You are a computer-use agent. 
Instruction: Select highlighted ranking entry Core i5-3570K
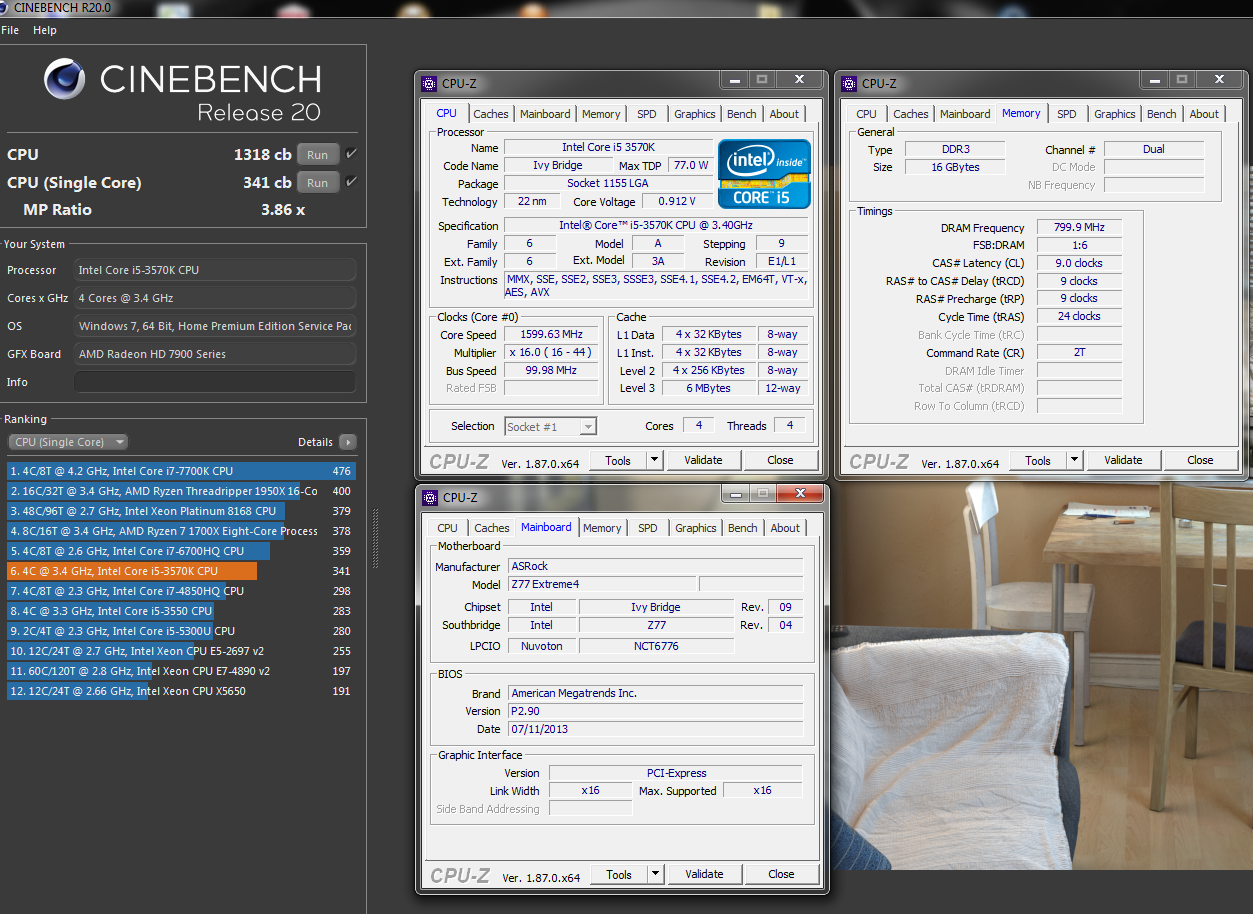[x=181, y=571]
